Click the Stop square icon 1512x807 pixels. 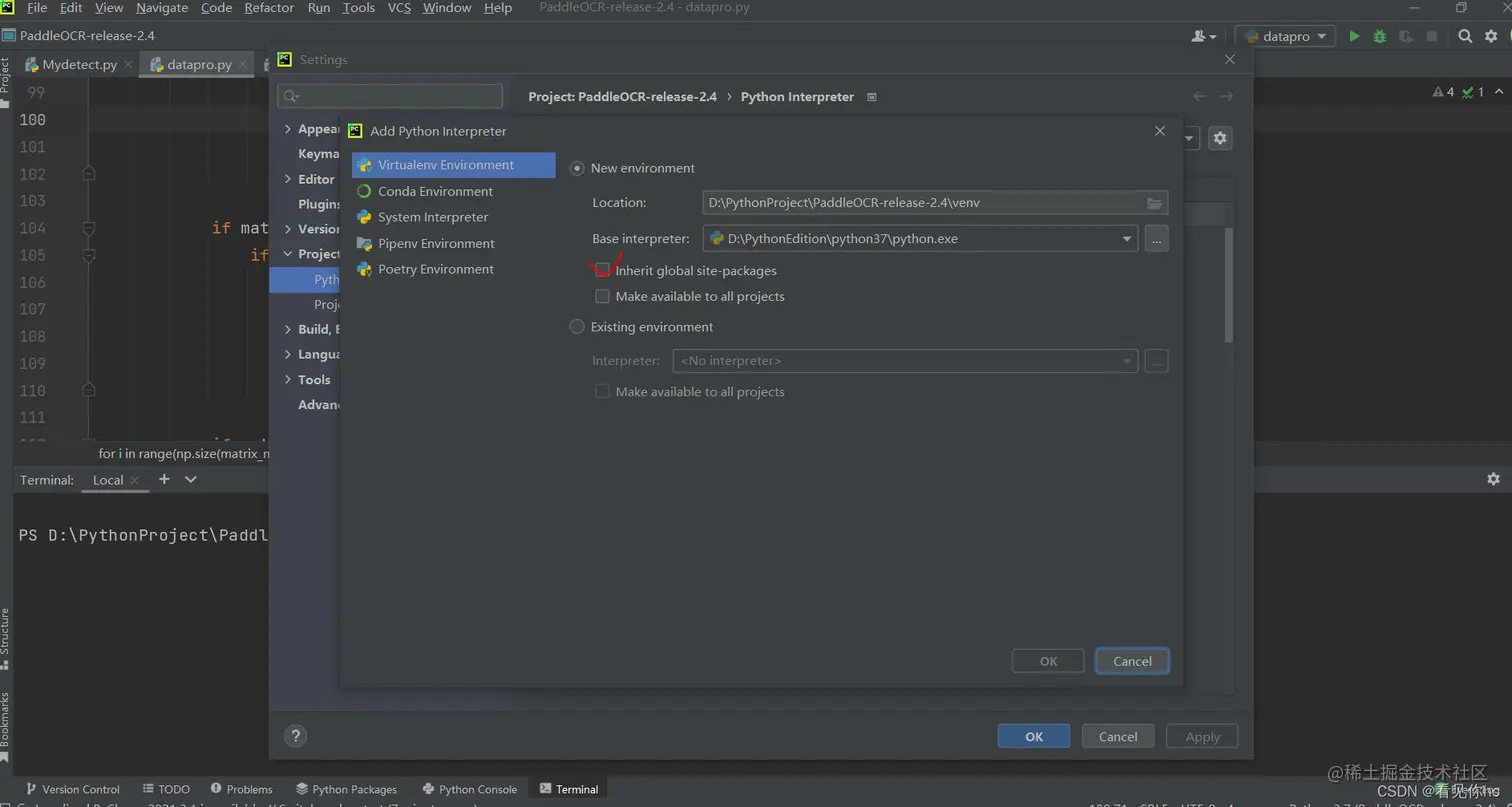coord(1432,36)
